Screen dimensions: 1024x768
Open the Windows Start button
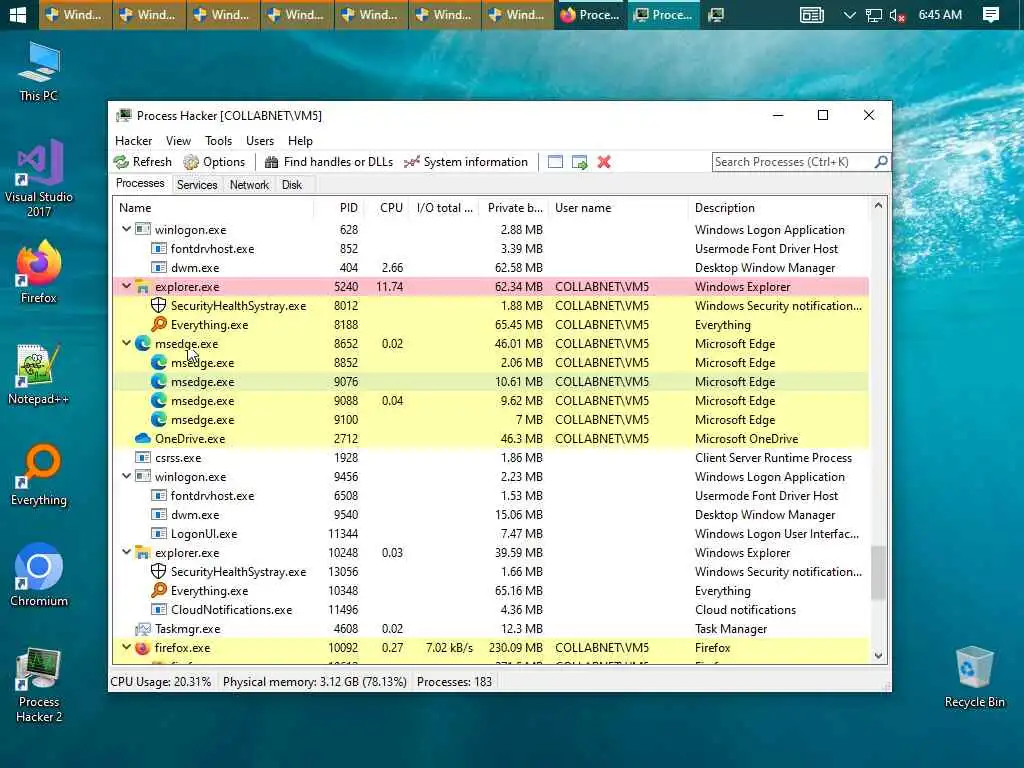point(18,14)
